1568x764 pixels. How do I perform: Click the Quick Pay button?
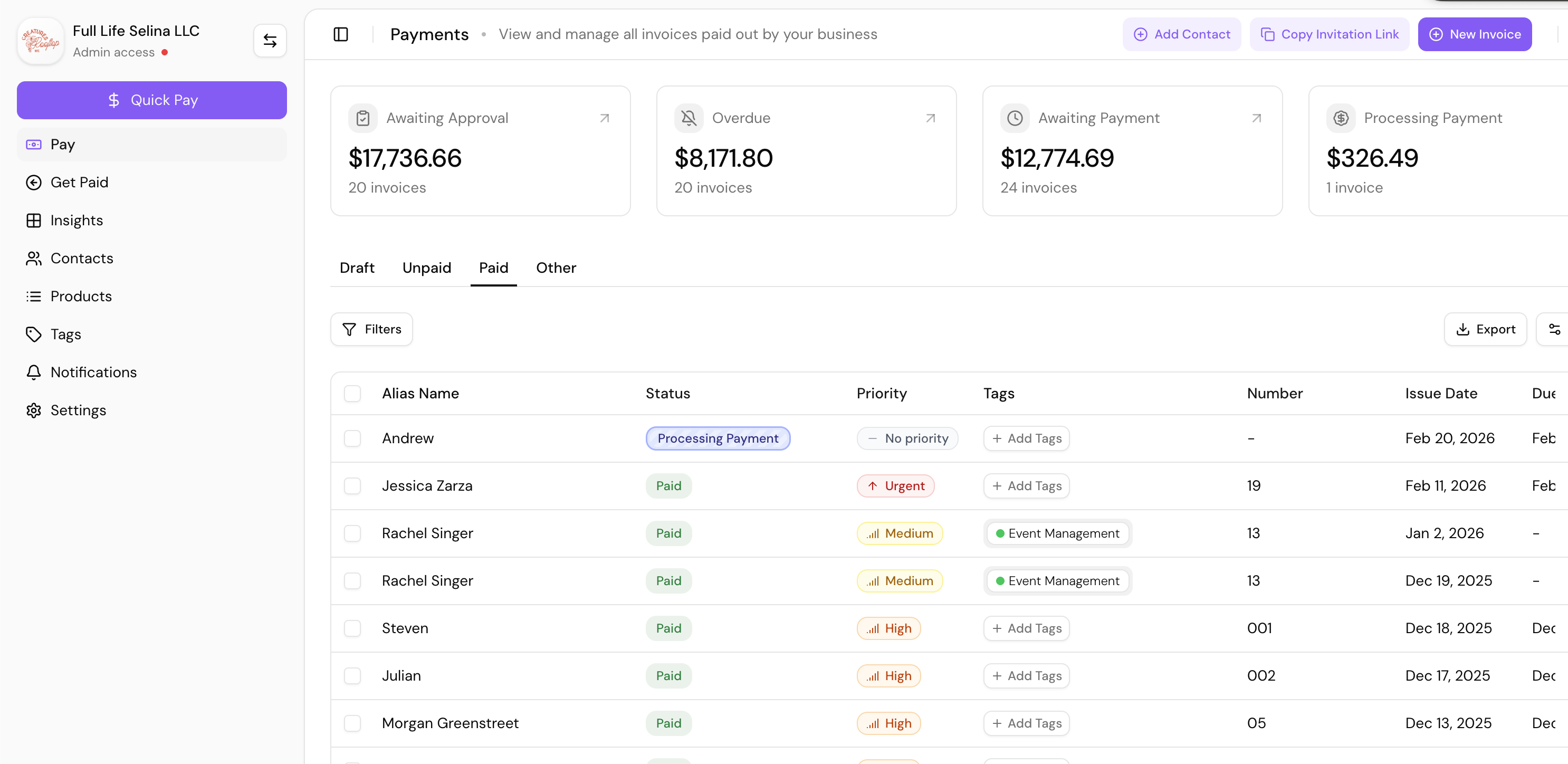(151, 100)
